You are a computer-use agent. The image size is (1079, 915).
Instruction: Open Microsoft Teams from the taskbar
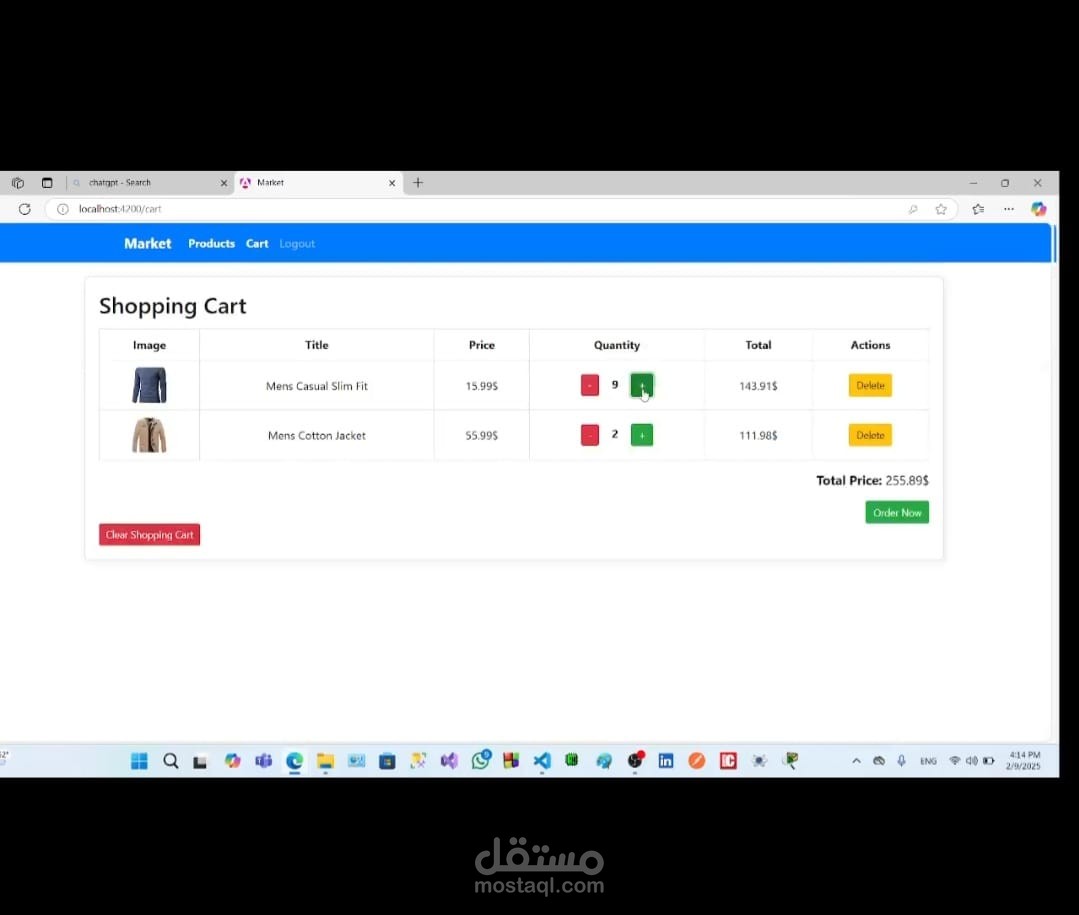(263, 761)
